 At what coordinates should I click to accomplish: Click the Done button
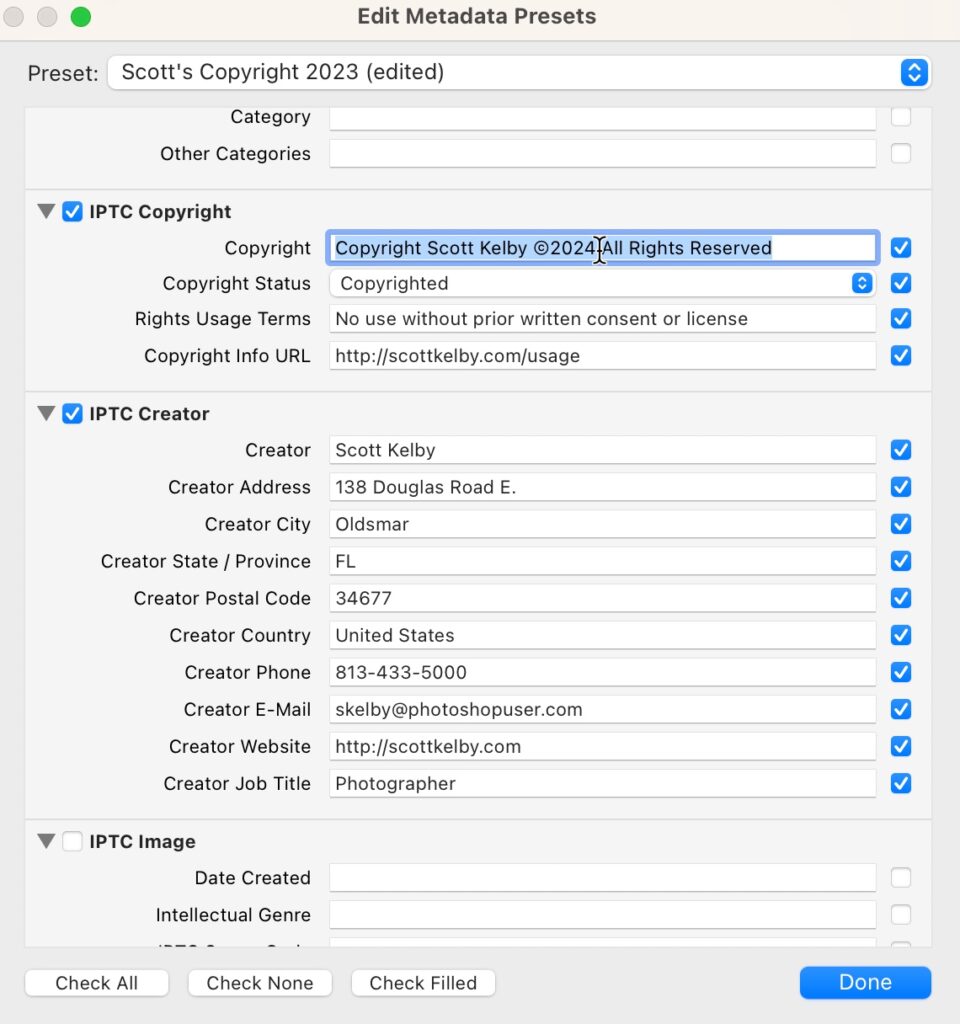click(x=865, y=982)
